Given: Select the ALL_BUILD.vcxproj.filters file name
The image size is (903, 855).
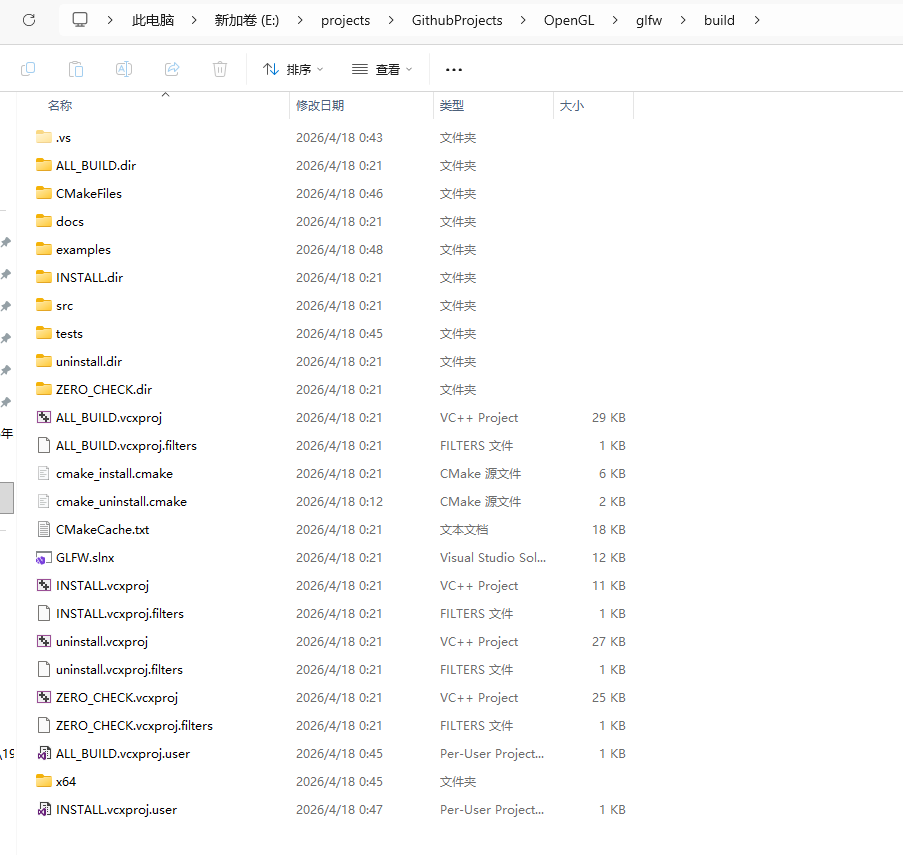Looking at the screenshot, I should (126, 446).
